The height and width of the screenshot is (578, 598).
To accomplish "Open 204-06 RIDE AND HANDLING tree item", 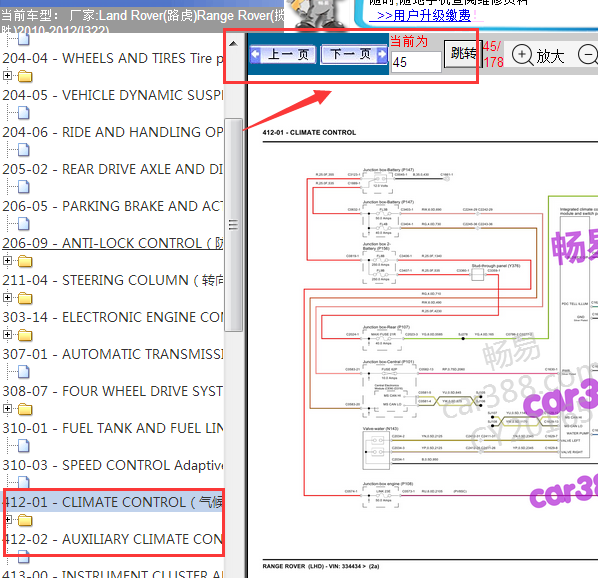I will [113, 132].
